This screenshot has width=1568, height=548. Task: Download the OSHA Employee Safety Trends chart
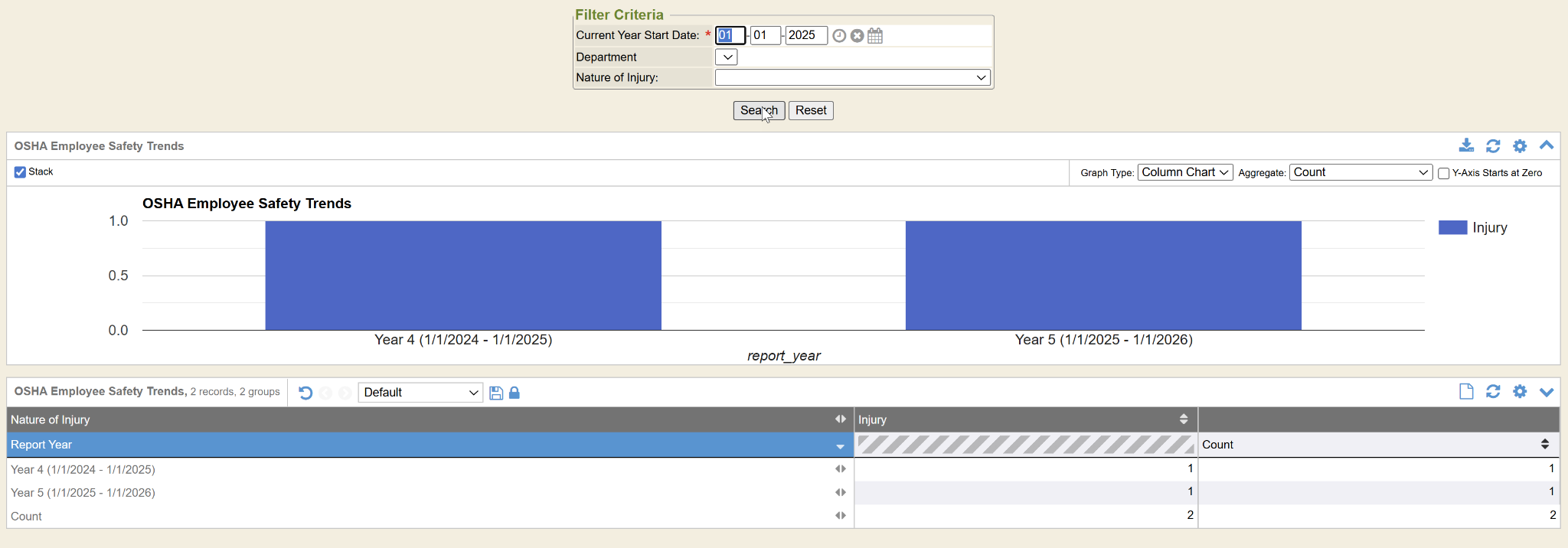[1466, 145]
